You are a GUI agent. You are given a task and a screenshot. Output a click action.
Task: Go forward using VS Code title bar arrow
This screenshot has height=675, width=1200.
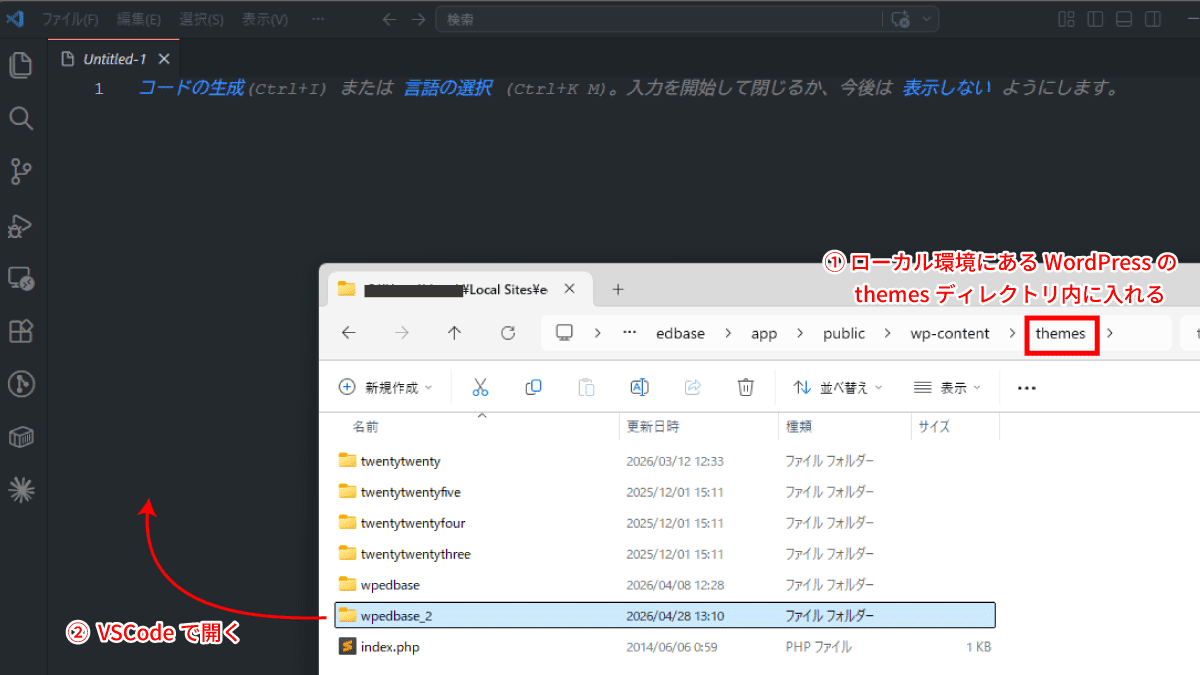418,19
